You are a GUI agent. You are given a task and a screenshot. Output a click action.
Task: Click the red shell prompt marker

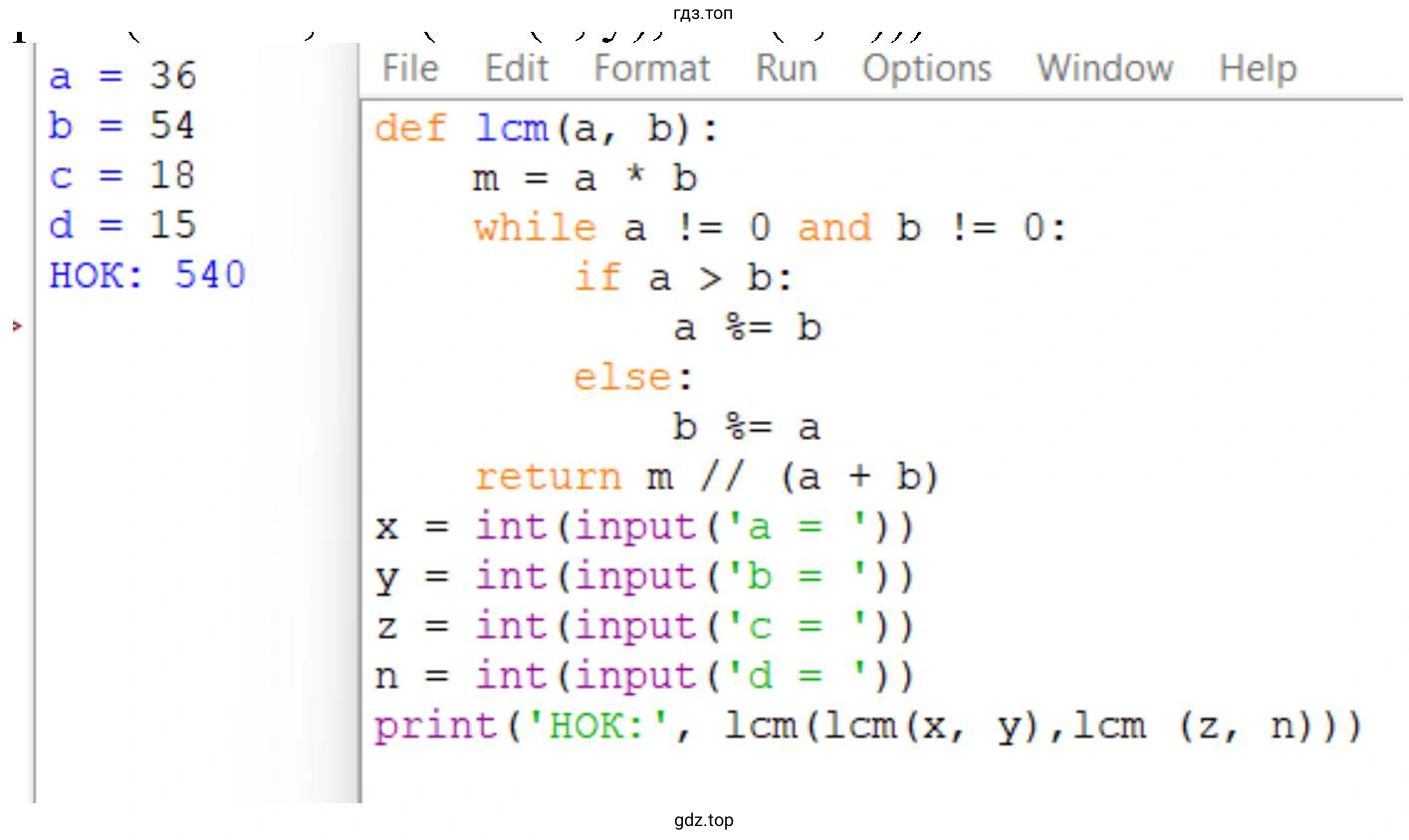[16, 325]
